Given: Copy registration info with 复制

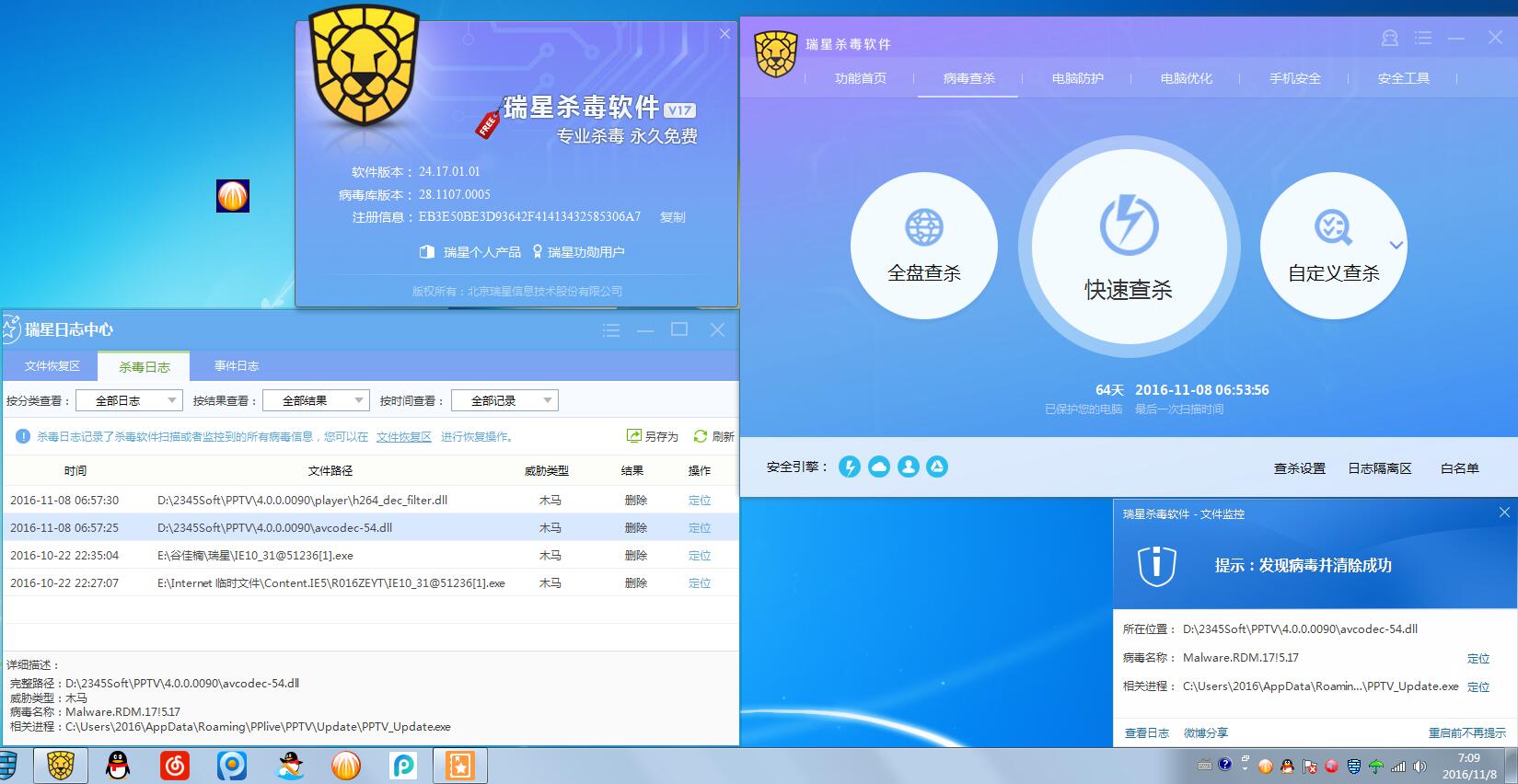Looking at the screenshot, I should pos(673,217).
